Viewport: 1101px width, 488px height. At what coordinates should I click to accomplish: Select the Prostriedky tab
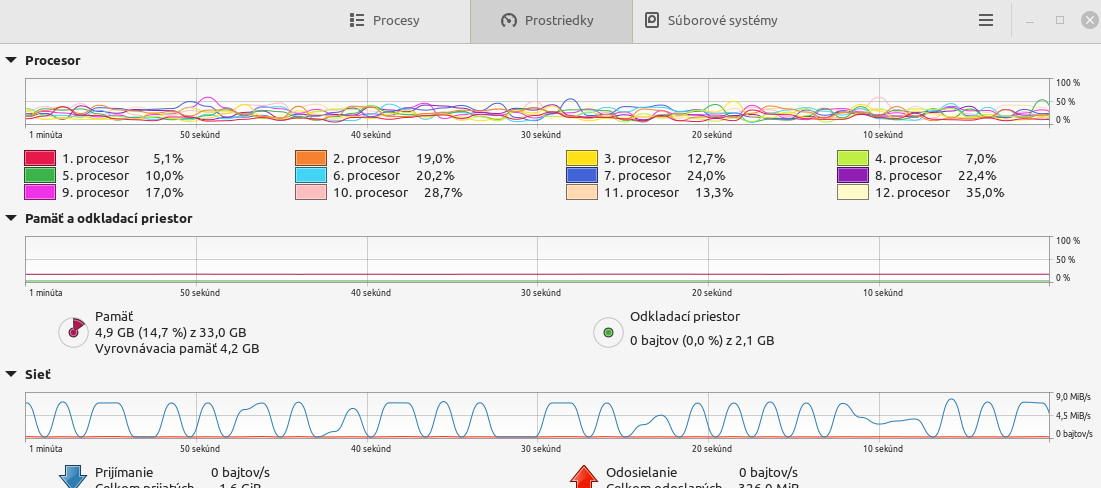[551, 21]
